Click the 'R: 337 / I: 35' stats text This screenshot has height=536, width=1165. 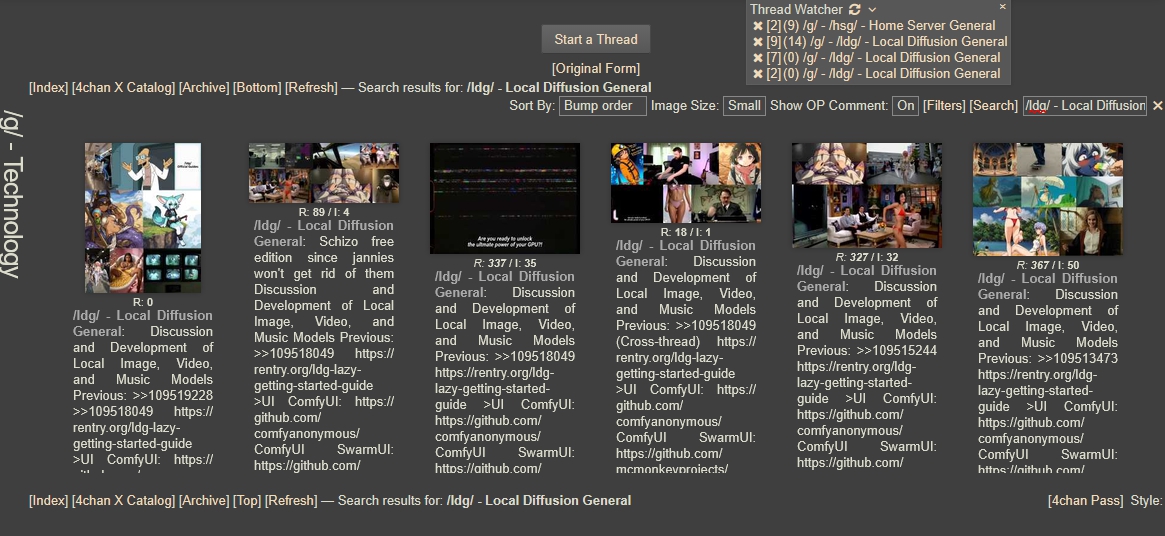[x=504, y=263]
